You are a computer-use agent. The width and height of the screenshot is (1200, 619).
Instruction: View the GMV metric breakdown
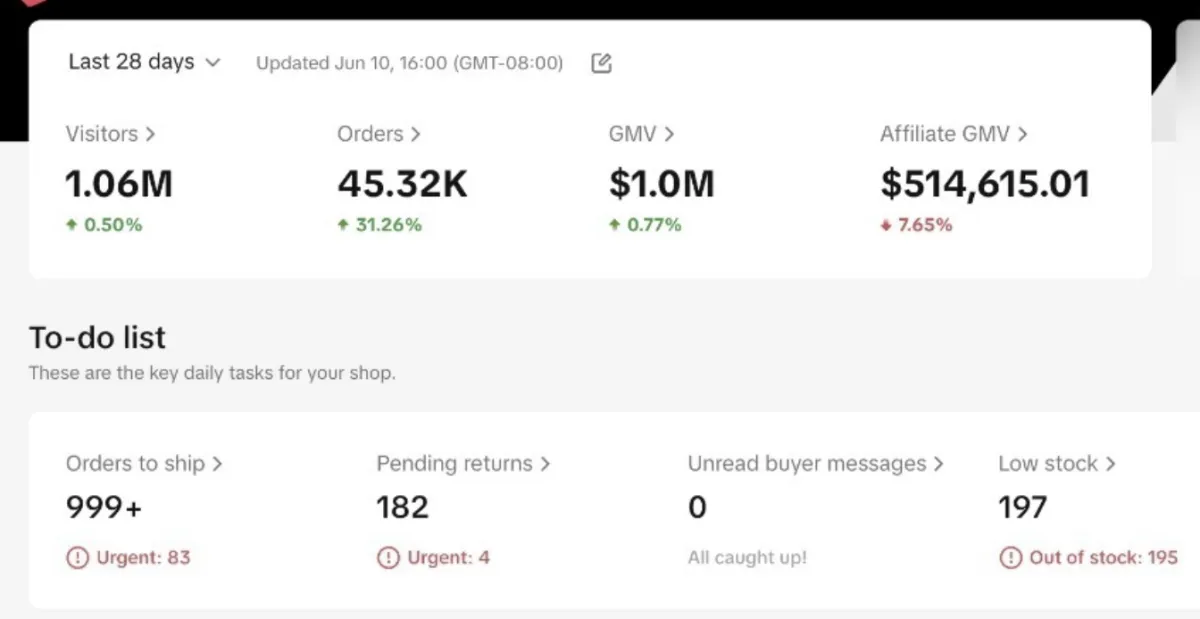coord(641,134)
